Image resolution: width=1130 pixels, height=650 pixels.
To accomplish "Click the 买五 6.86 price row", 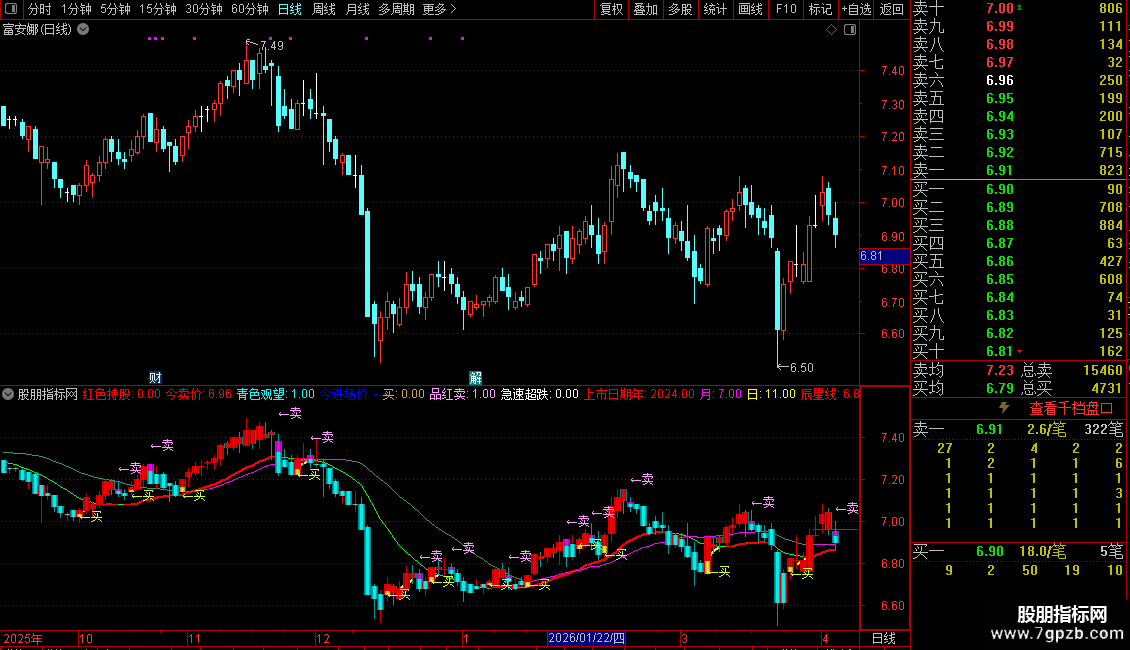I will [1020, 261].
